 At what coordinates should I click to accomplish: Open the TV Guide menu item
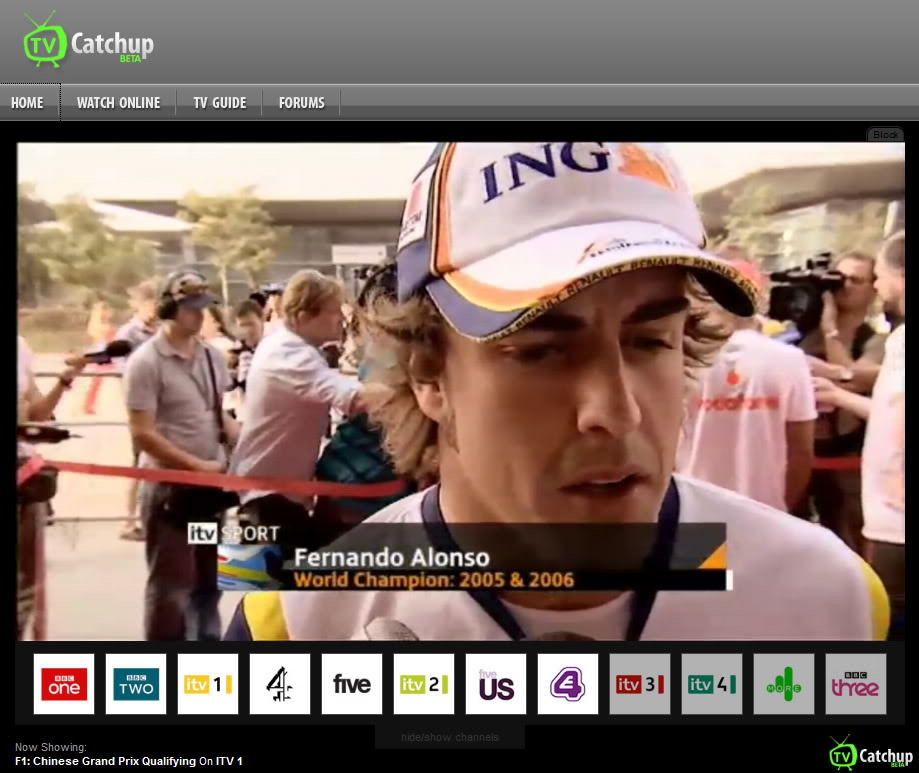click(220, 103)
